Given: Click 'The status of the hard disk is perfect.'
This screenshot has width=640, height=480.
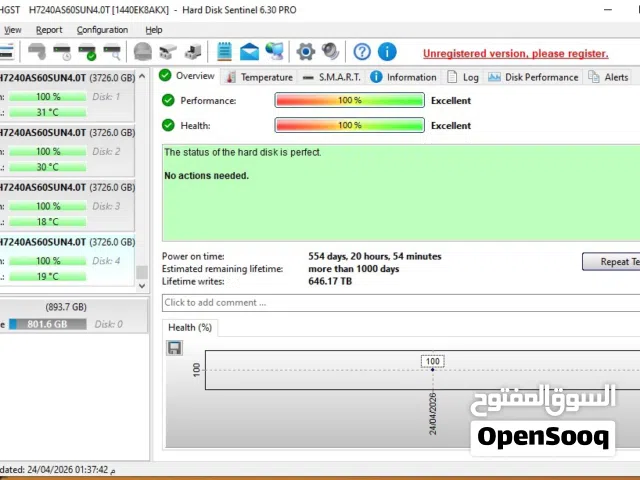Looking at the screenshot, I should point(242,152).
